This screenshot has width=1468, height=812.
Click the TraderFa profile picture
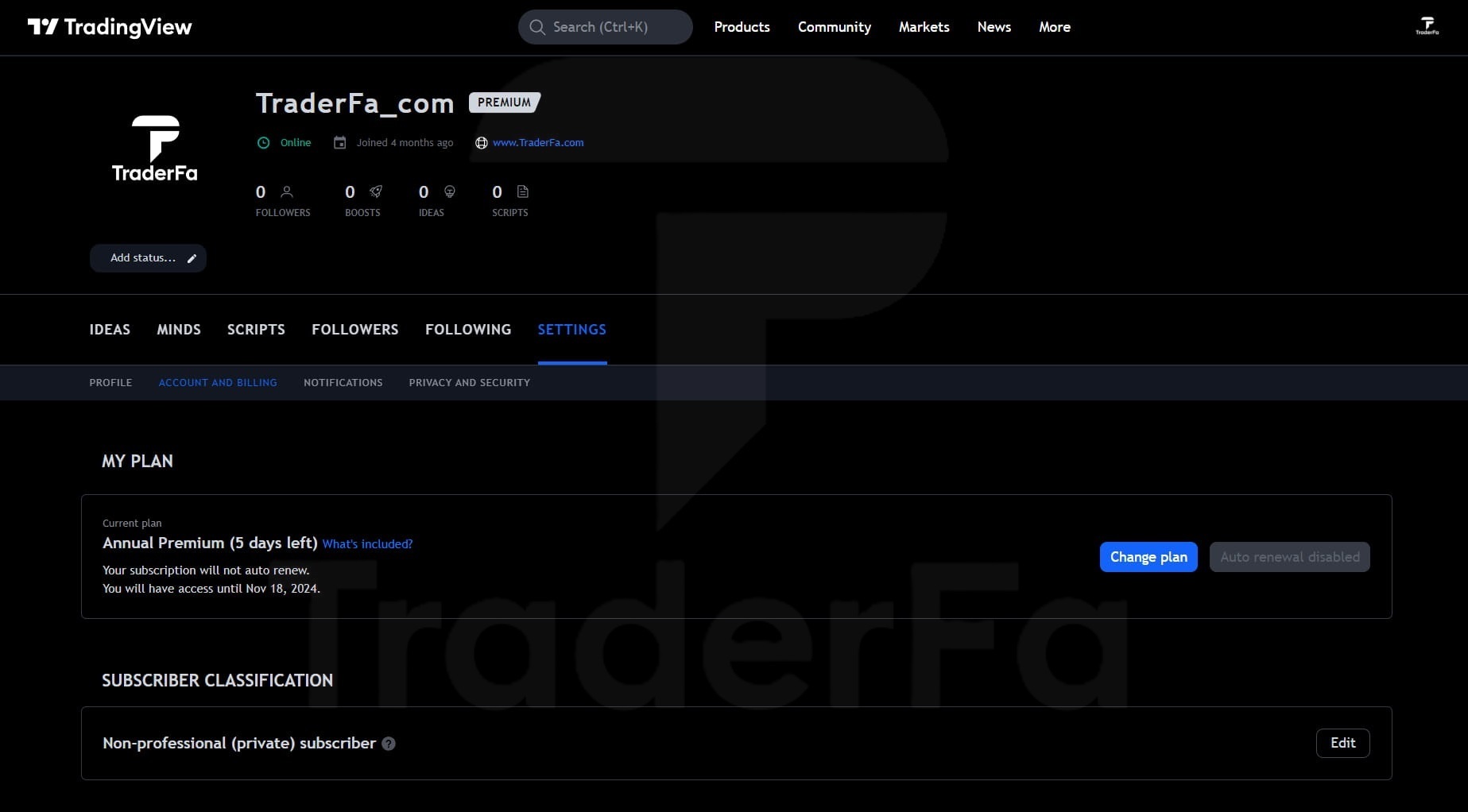click(155, 149)
